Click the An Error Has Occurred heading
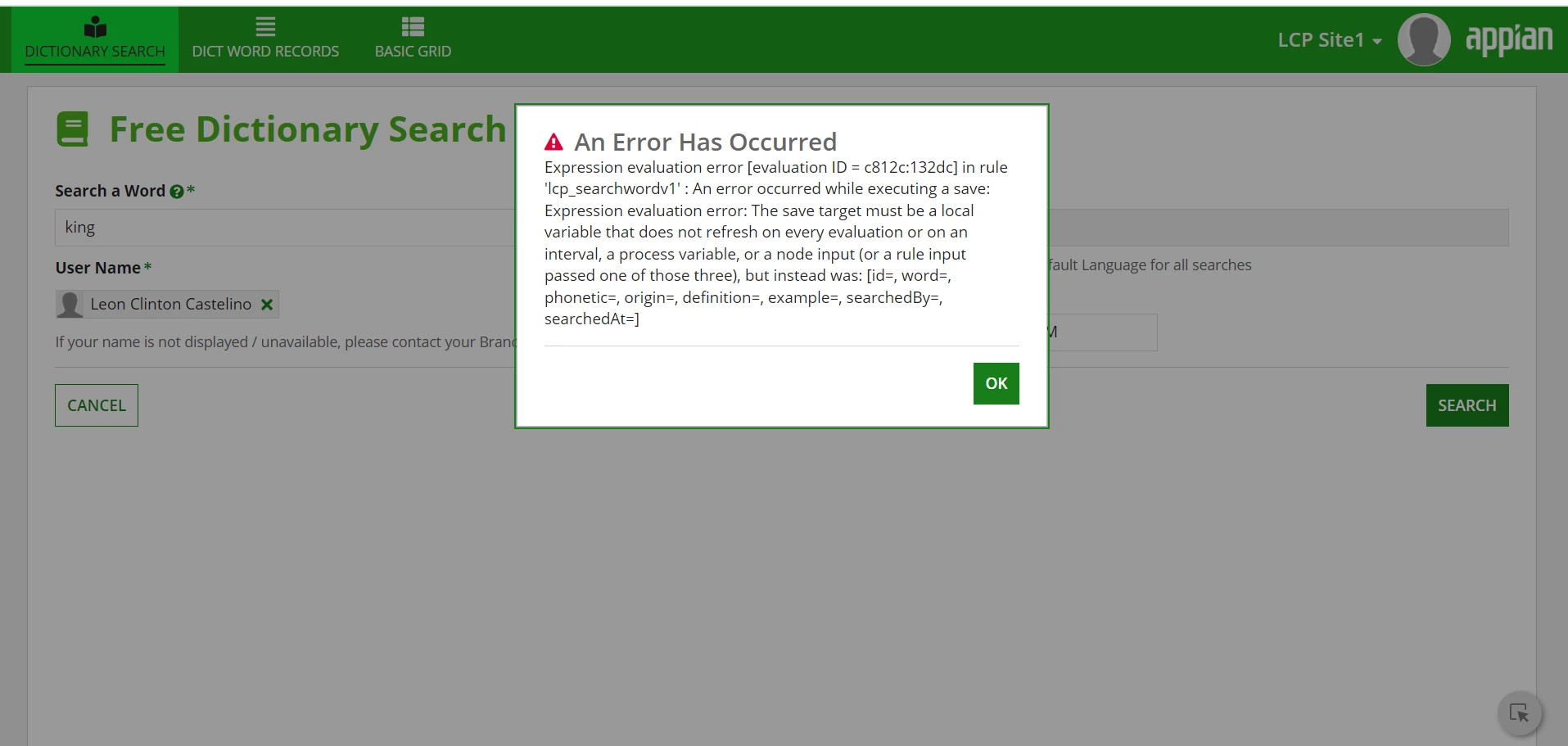1568x746 pixels. (706, 142)
